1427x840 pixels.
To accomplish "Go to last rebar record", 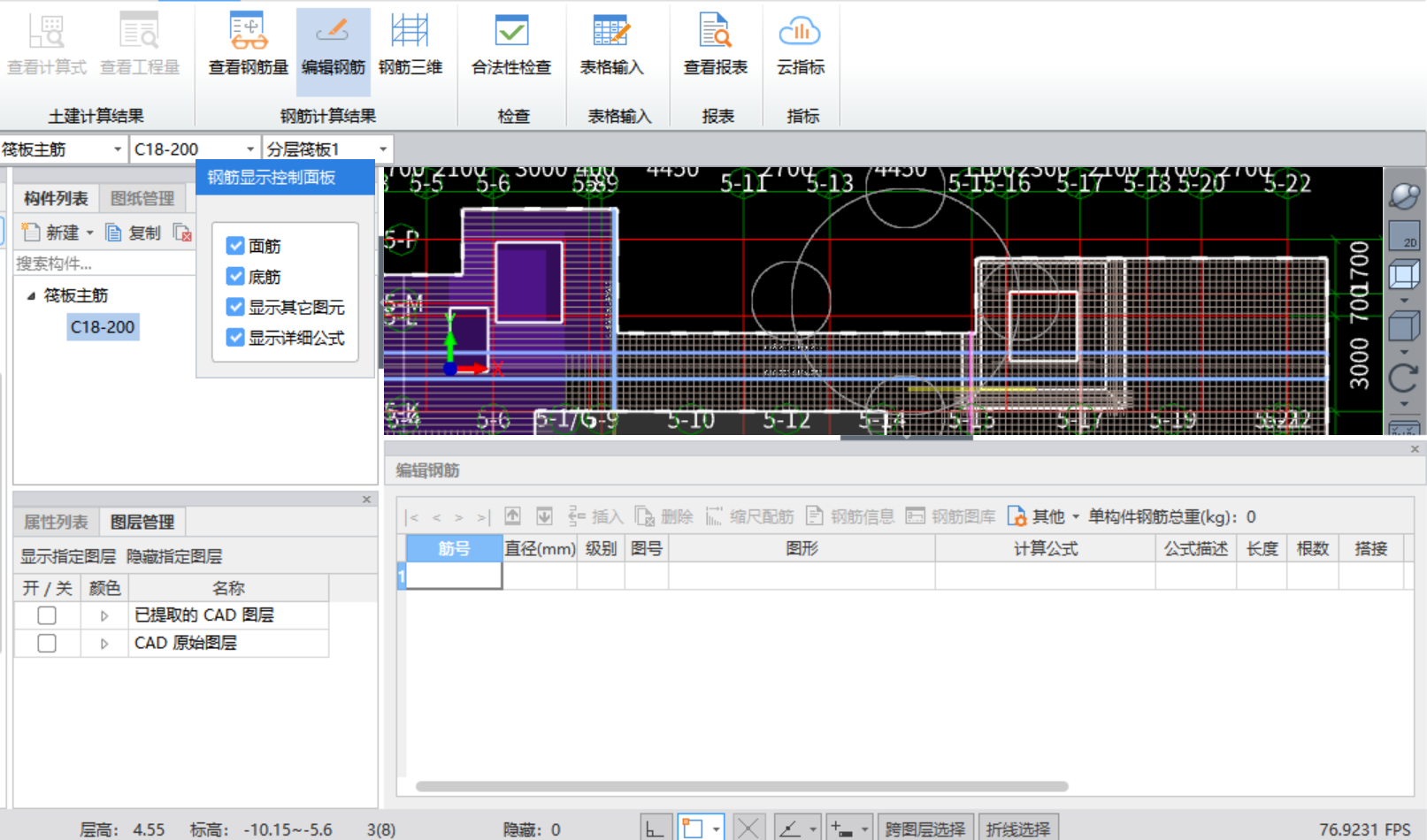I will coord(483,517).
